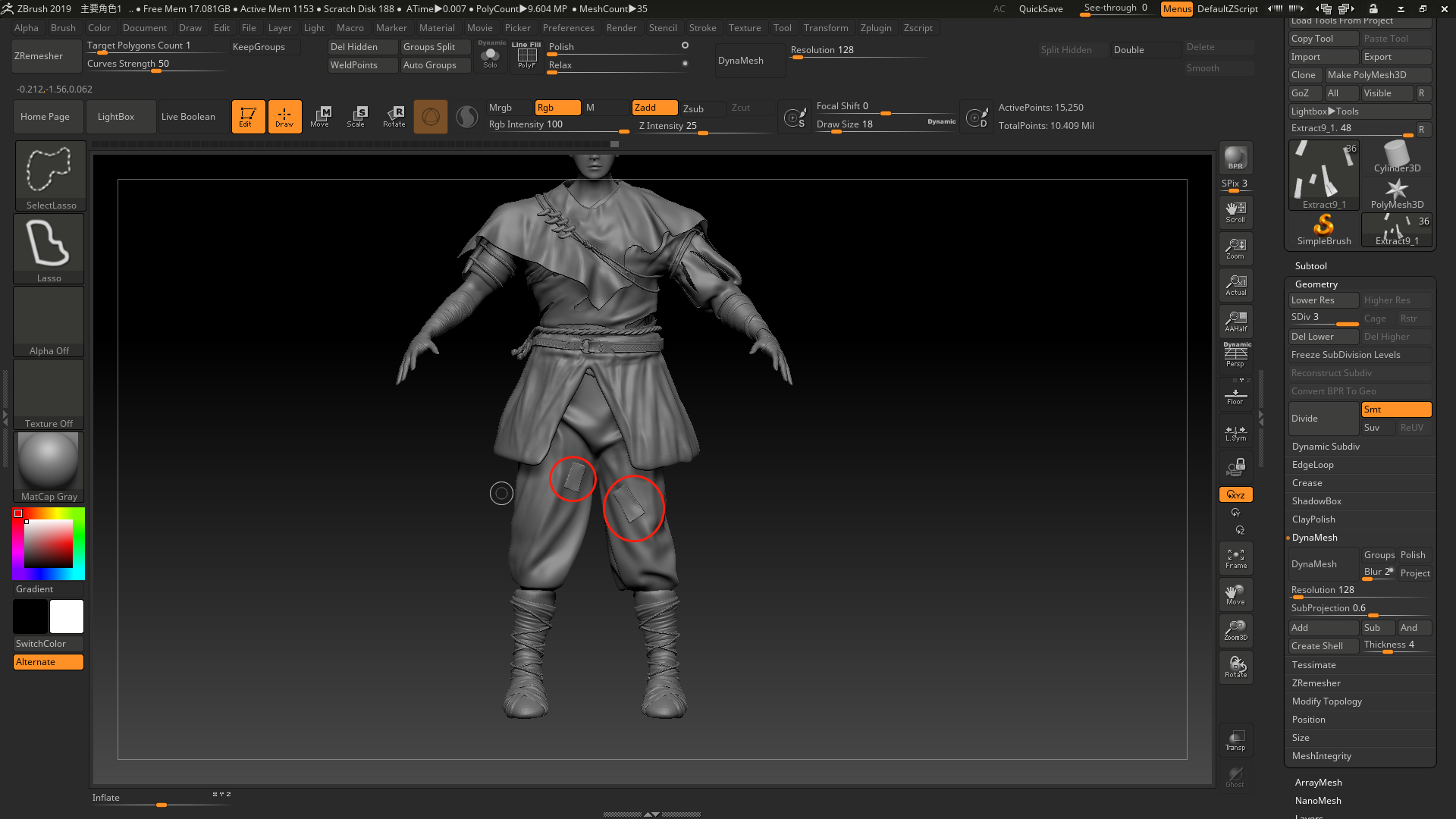The image size is (1456, 819).
Task: Activate the Rotate gizmo icon
Action: pos(394,117)
